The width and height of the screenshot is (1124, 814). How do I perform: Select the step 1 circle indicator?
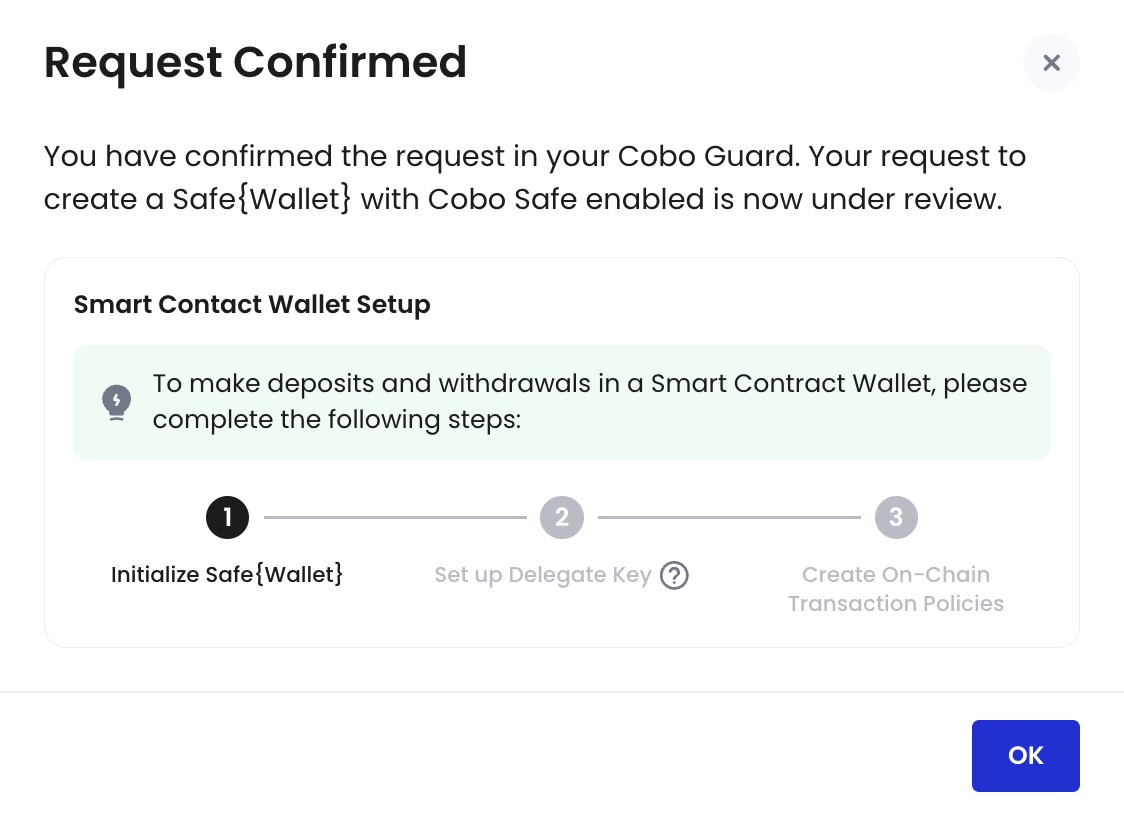click(227, 517)
